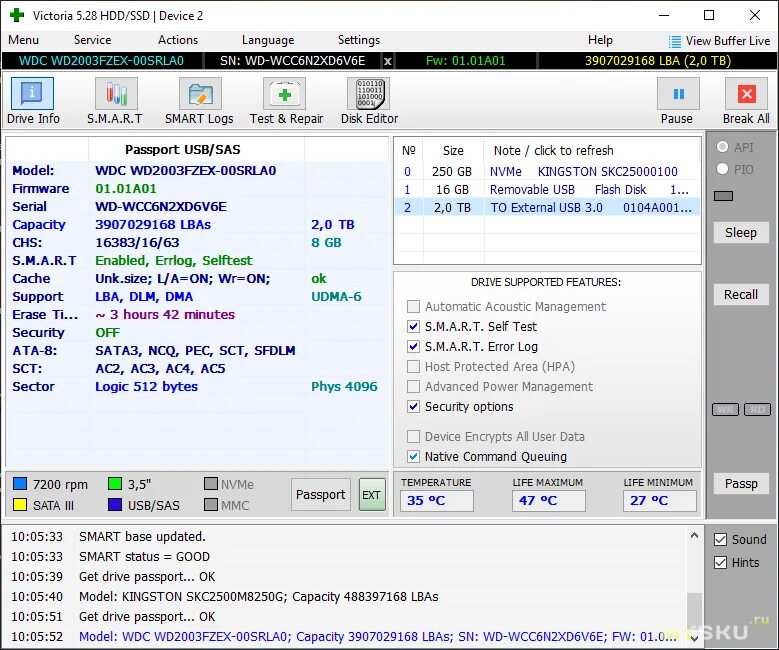This screenshot has width=779, height=650.
Task: Click the RD indicator
Action: coord(757,409)
